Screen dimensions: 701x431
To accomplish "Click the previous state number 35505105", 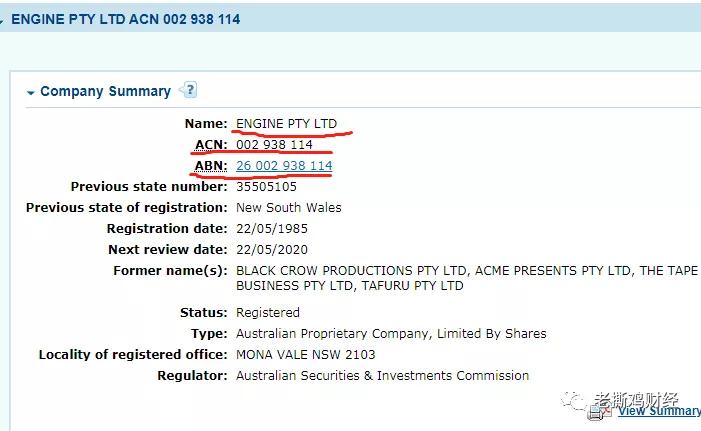I will tap(266, 186).
